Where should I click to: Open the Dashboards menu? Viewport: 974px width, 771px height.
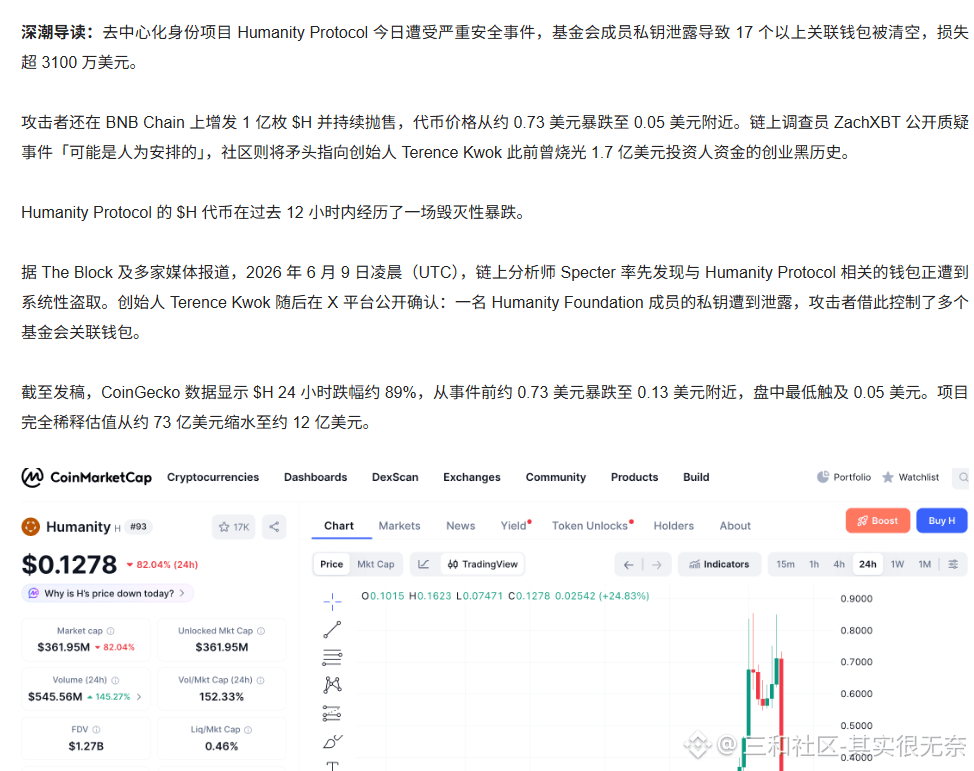(316, 477)
